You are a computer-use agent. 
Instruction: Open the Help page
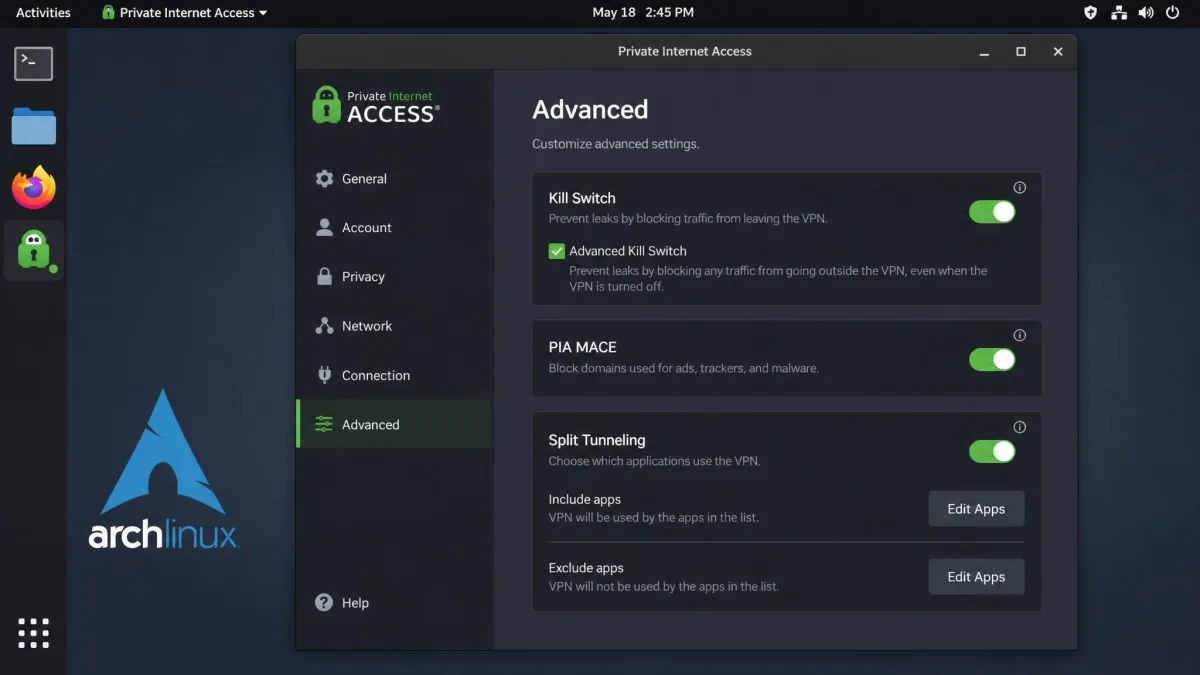(342, 603)
